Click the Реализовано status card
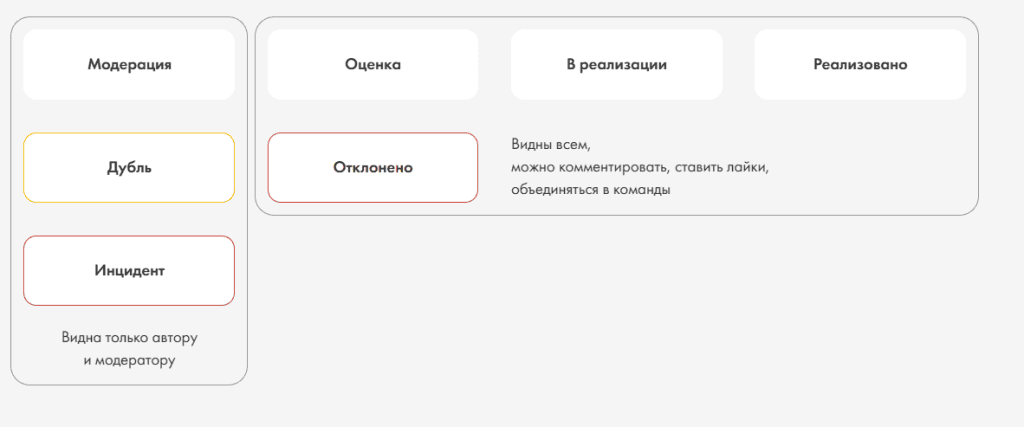Viewport: 1024px width, 427px height. [x=860, y=65]
